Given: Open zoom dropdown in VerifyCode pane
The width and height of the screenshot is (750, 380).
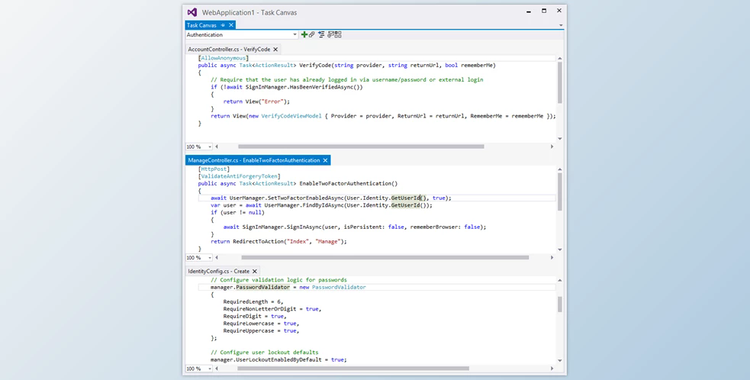Looking at the screenshot, I should tap(210, 147).
